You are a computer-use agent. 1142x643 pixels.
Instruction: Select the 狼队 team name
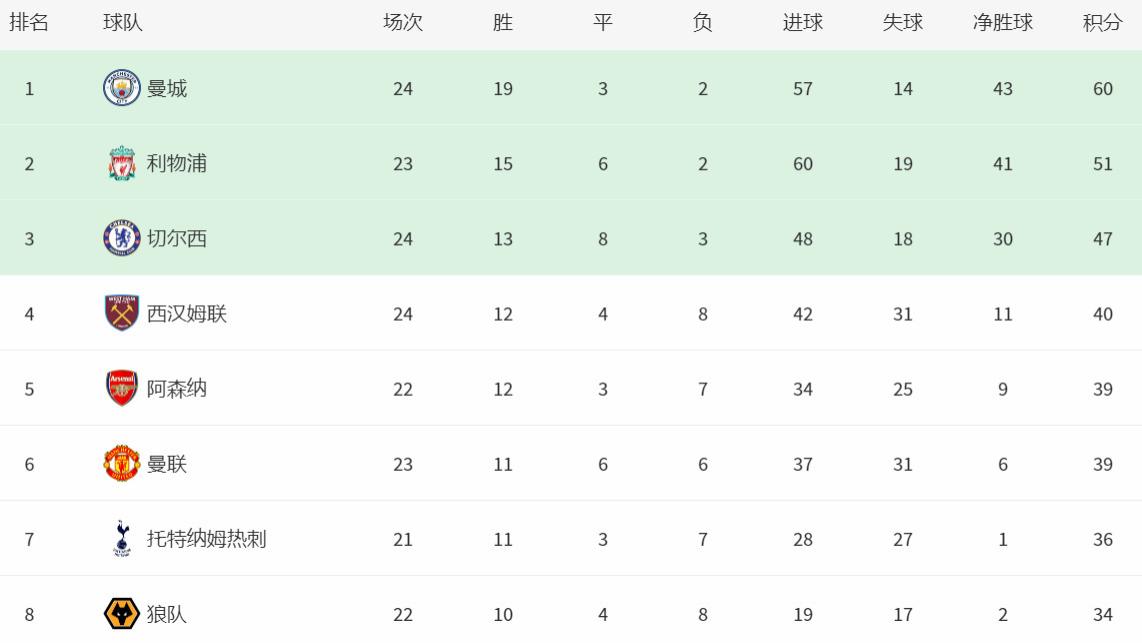click(x=167, y=615)
